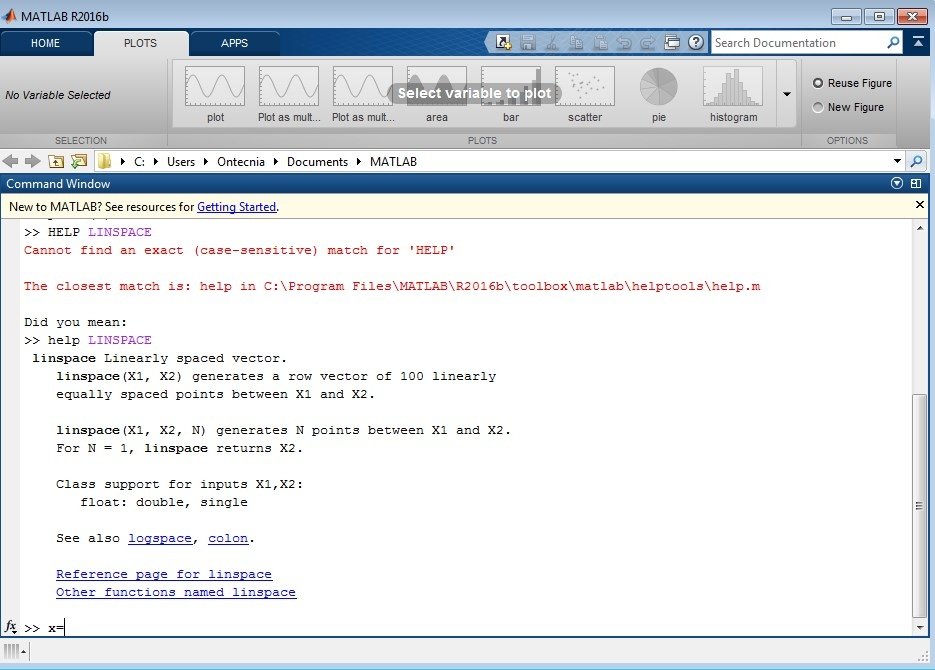Open the logspace help link
The width and height of the screenshot is (935, 670).
160,538
